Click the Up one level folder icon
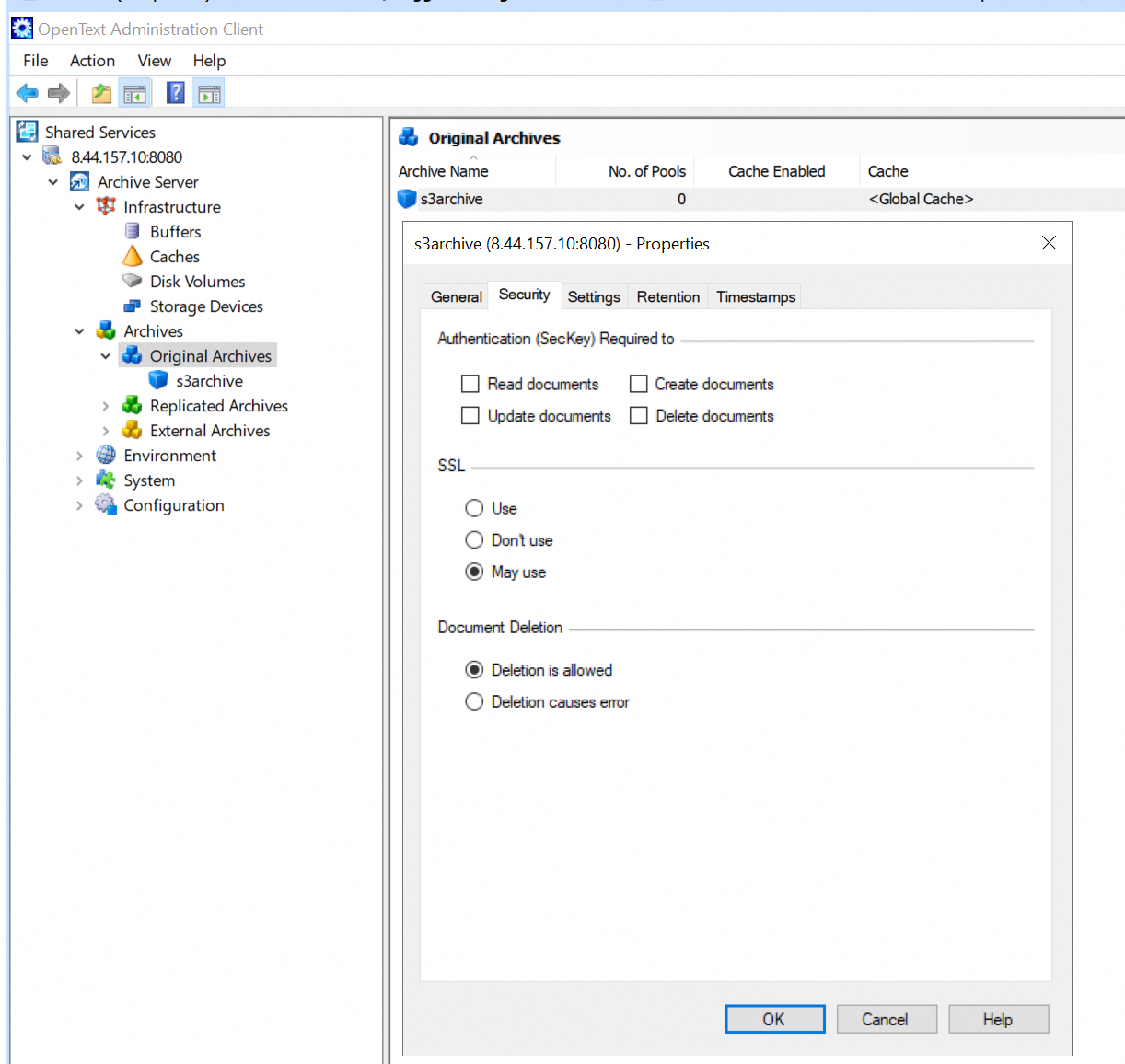This screenshot has height=1064, width=1125. coord(101,93)
